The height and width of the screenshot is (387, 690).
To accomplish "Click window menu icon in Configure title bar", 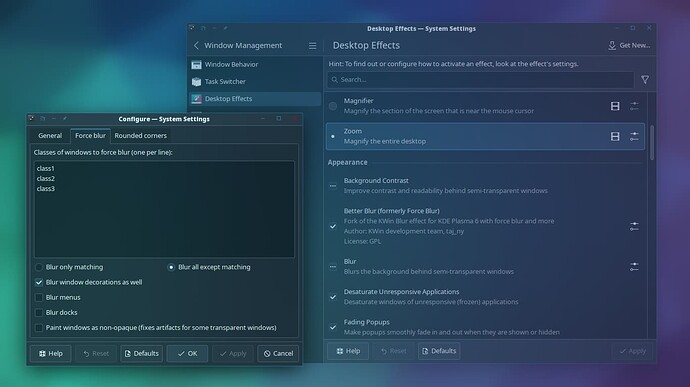I will (31, 118).
